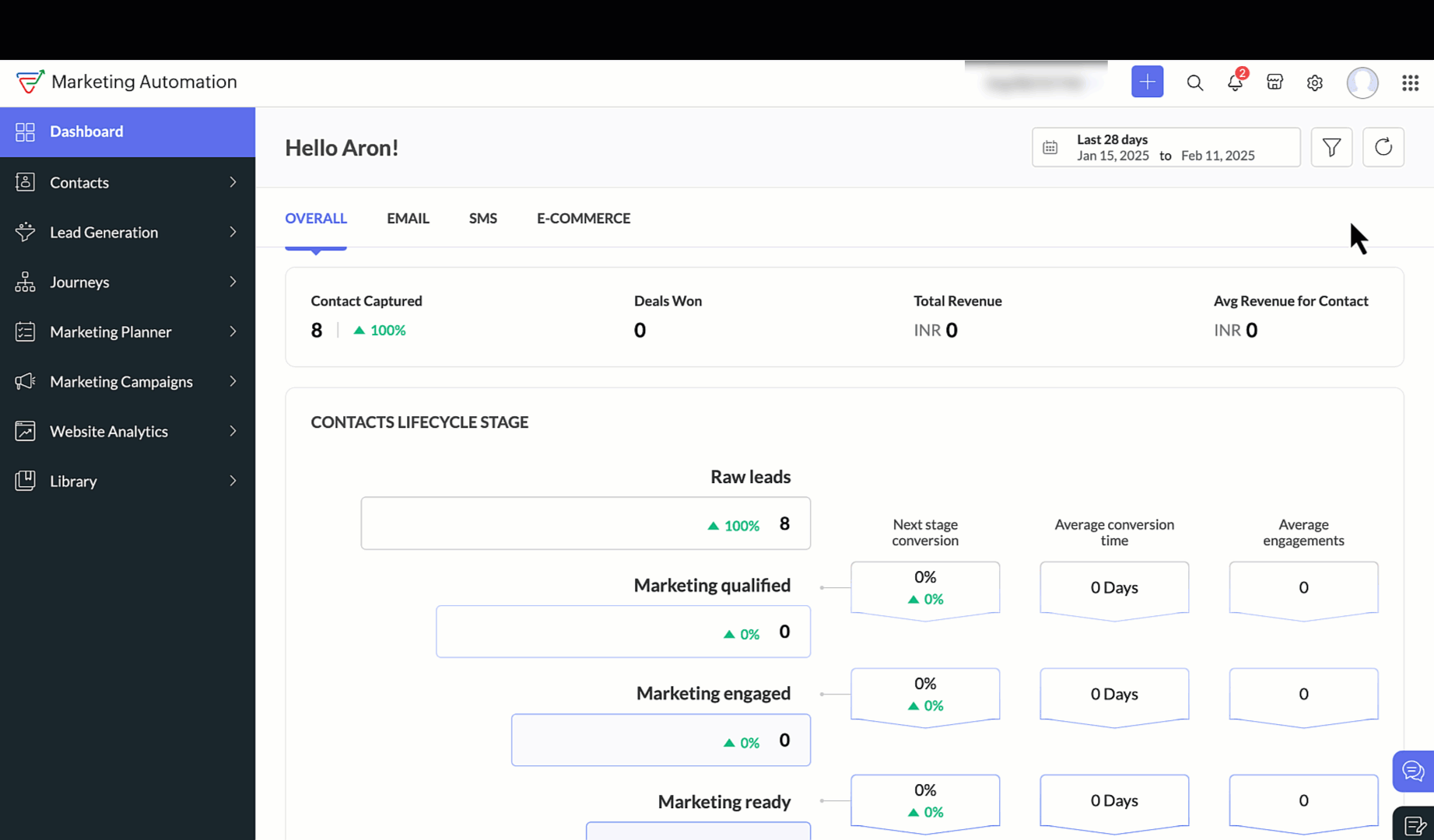The width and height of the screenshot is (1434, 840).
Task: Open the apps grid launcher
Action: (1410, 82)
